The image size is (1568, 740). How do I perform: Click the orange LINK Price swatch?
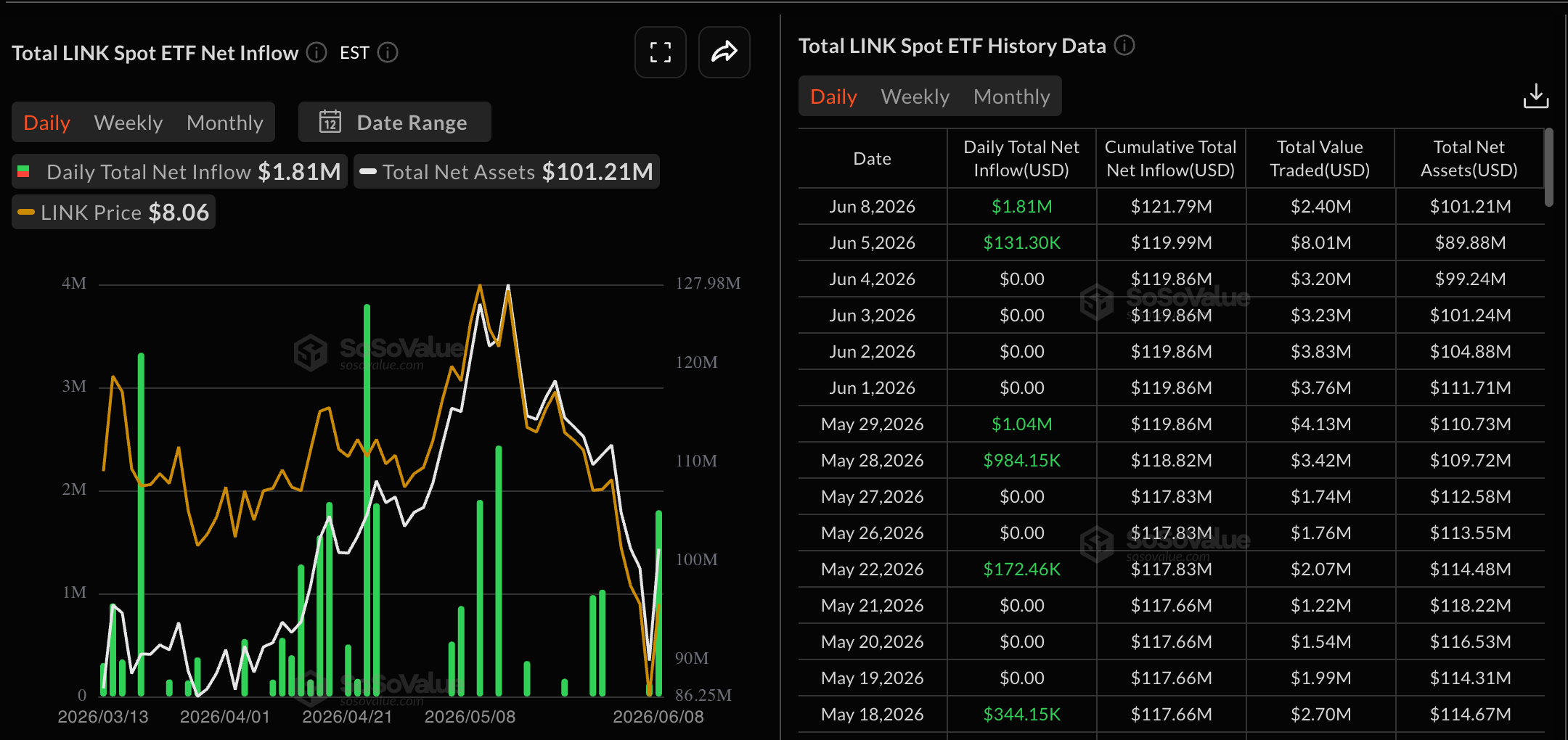26,212
